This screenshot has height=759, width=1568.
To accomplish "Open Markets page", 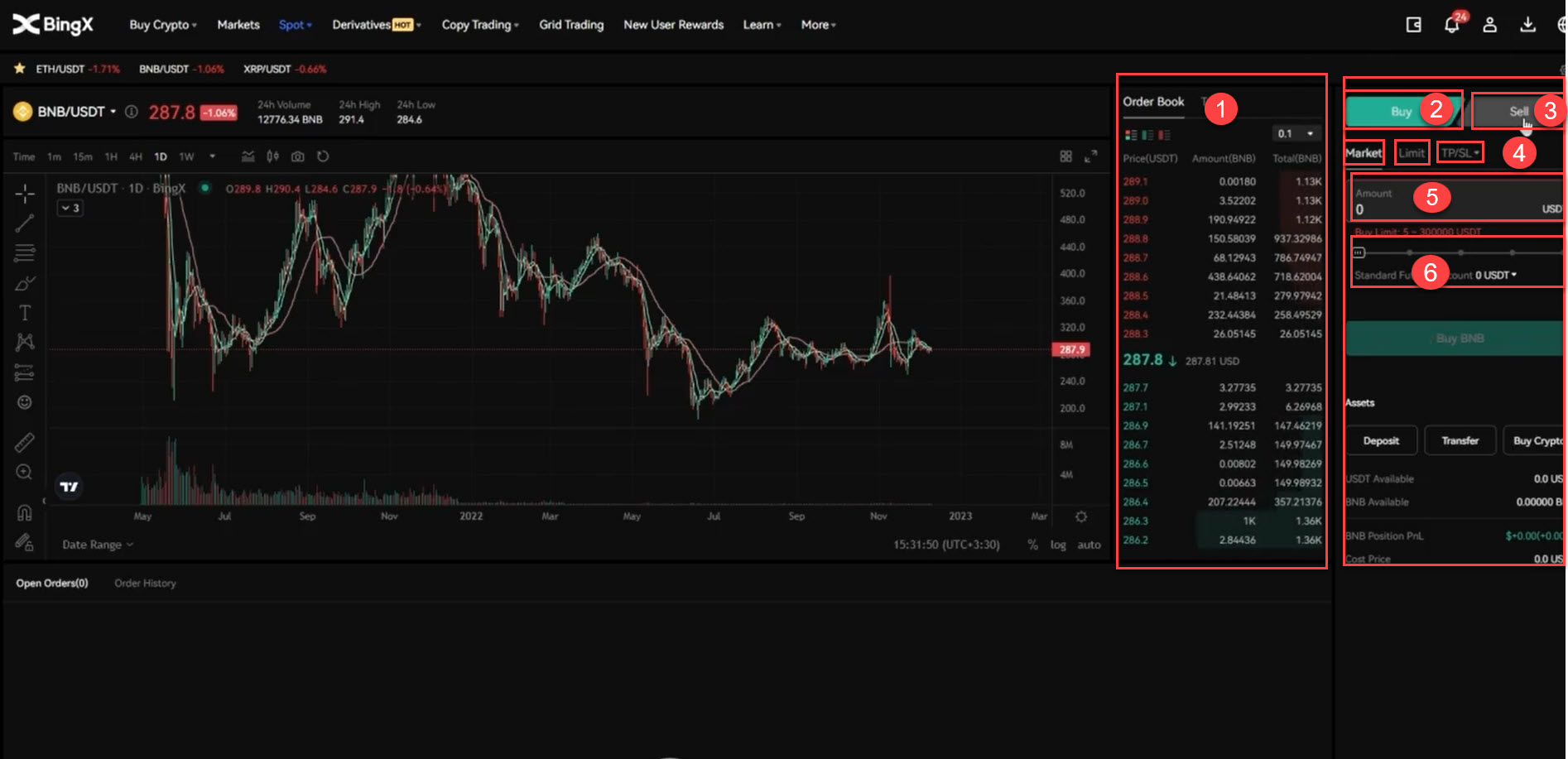I will pyautogui.click(x=238, y=25).
